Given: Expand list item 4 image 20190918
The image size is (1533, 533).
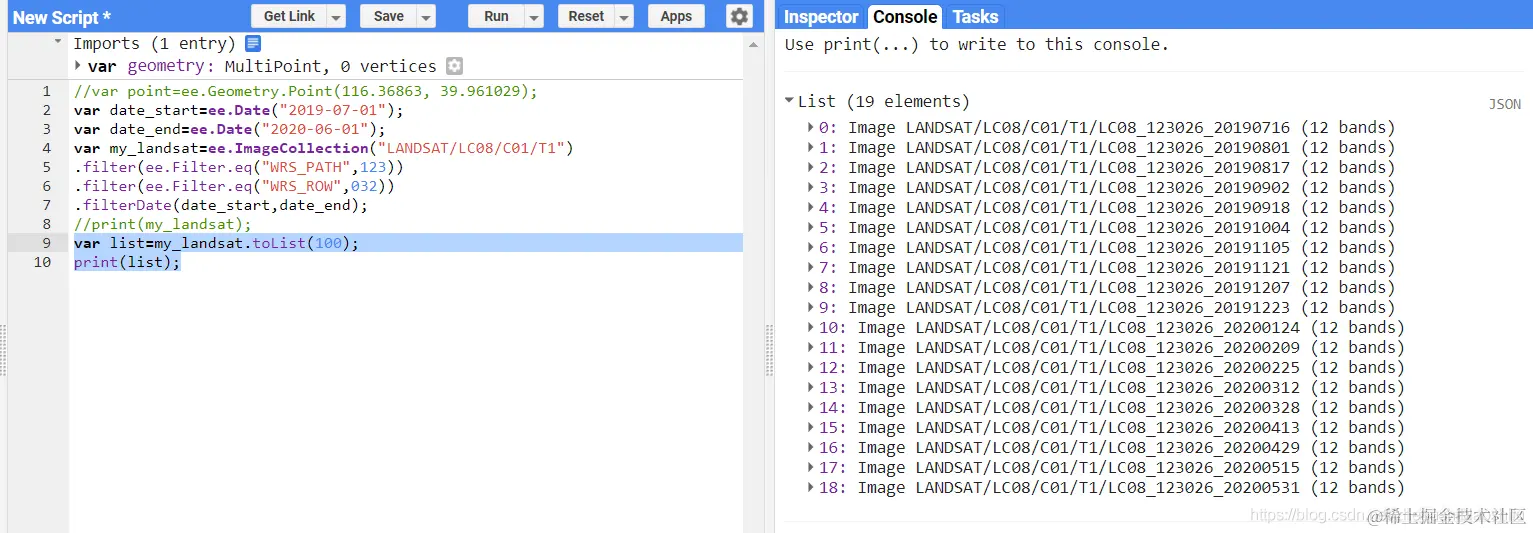Looking at the screenshot, I should pos(811,207).
